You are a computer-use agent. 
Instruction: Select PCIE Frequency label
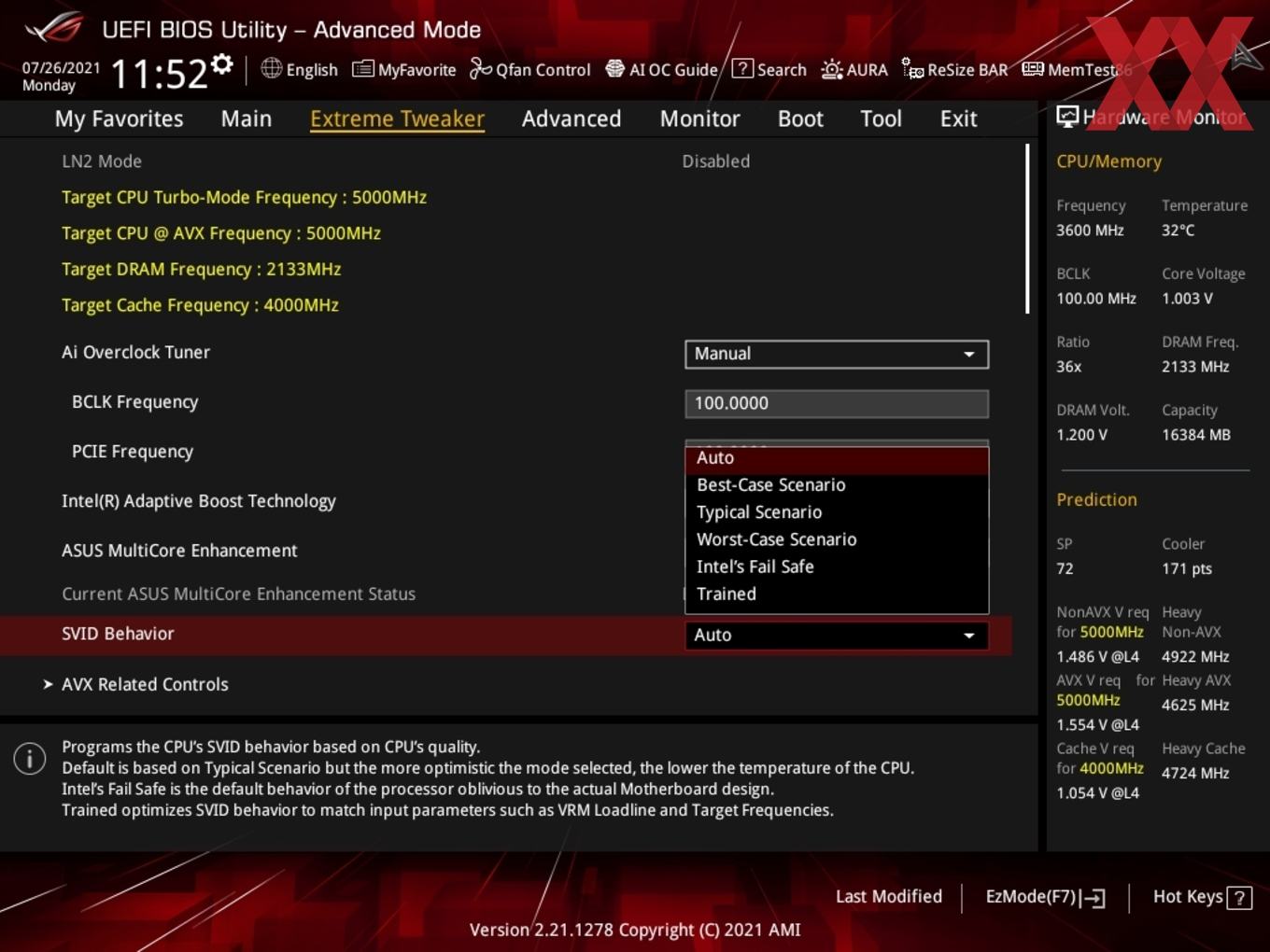point(133,452)
